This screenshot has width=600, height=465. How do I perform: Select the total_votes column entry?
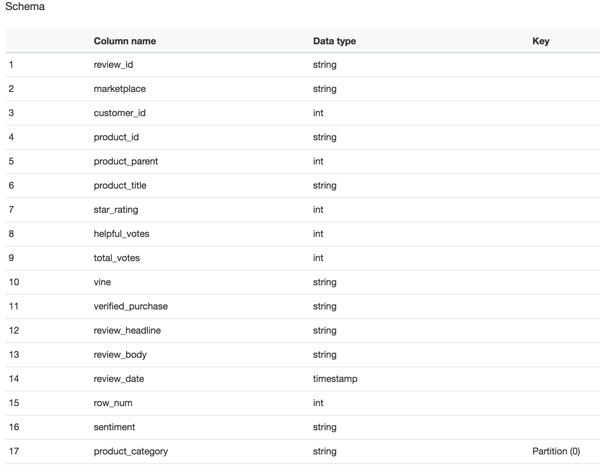[117, 258]
